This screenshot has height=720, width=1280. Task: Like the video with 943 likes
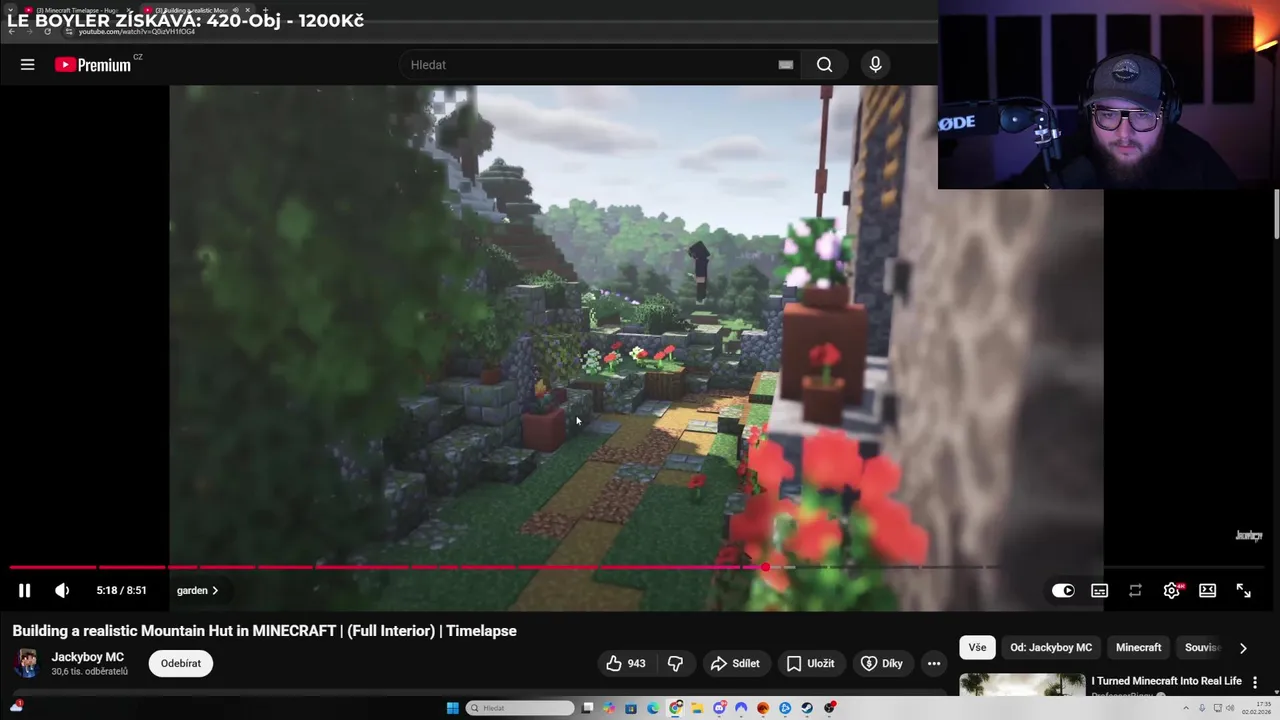627,663
